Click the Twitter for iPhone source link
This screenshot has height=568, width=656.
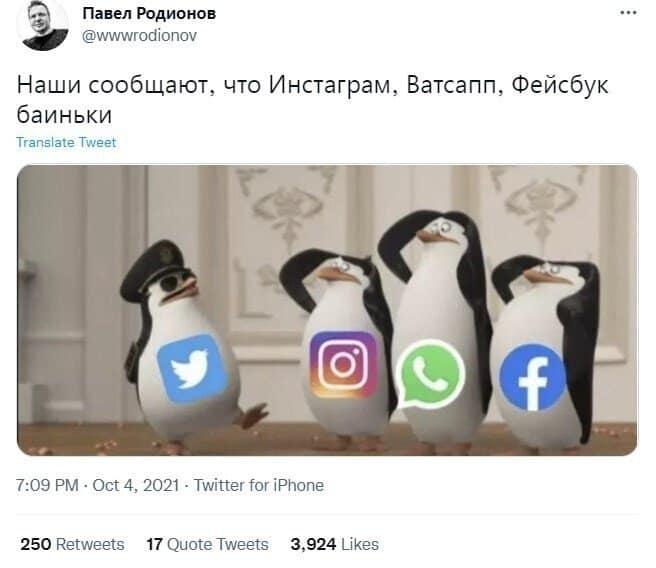click(259, 485)
